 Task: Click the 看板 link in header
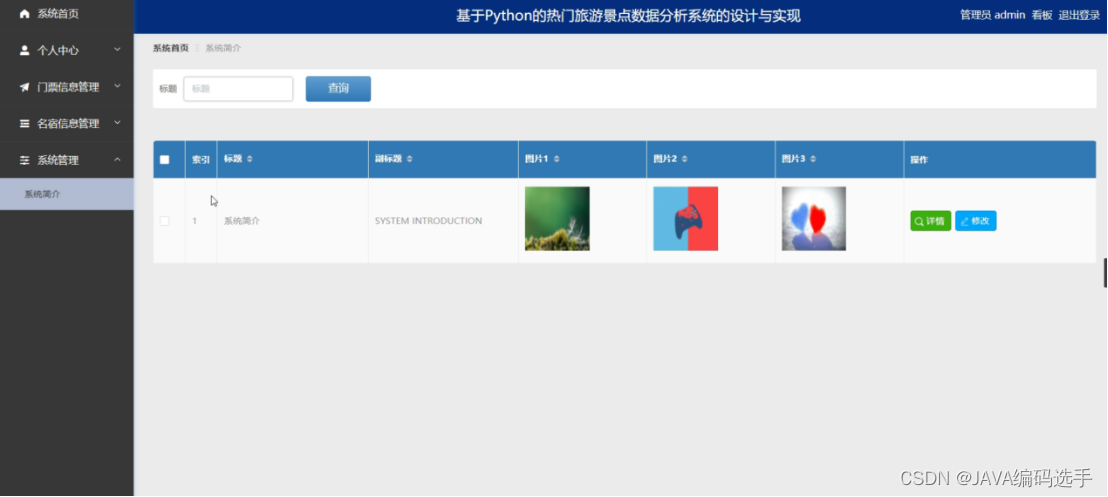(x=1042, y=15)
